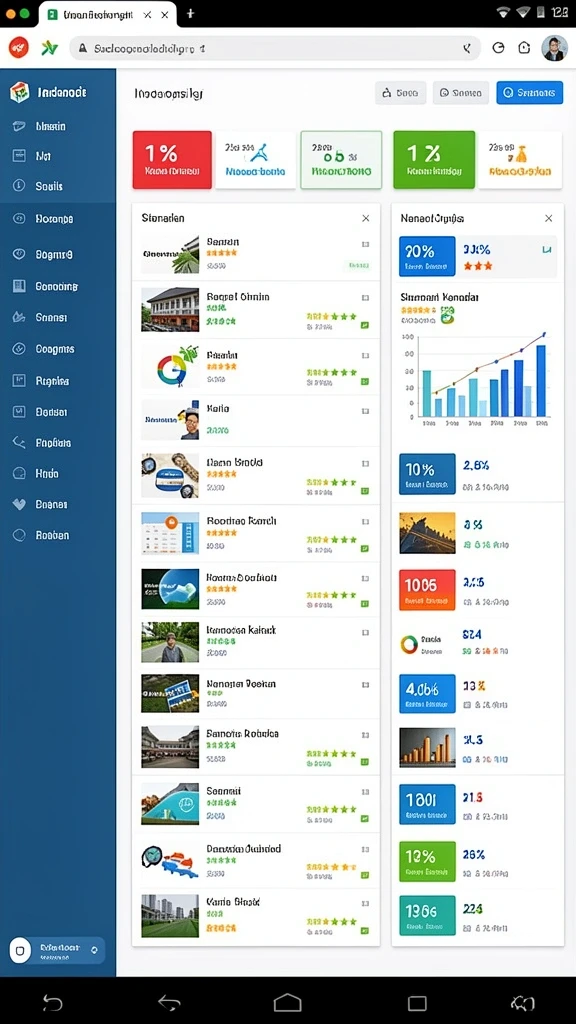Click the green icon right of 90% tile
Screen dimensions: 576x1024
[x=547, y=249]
